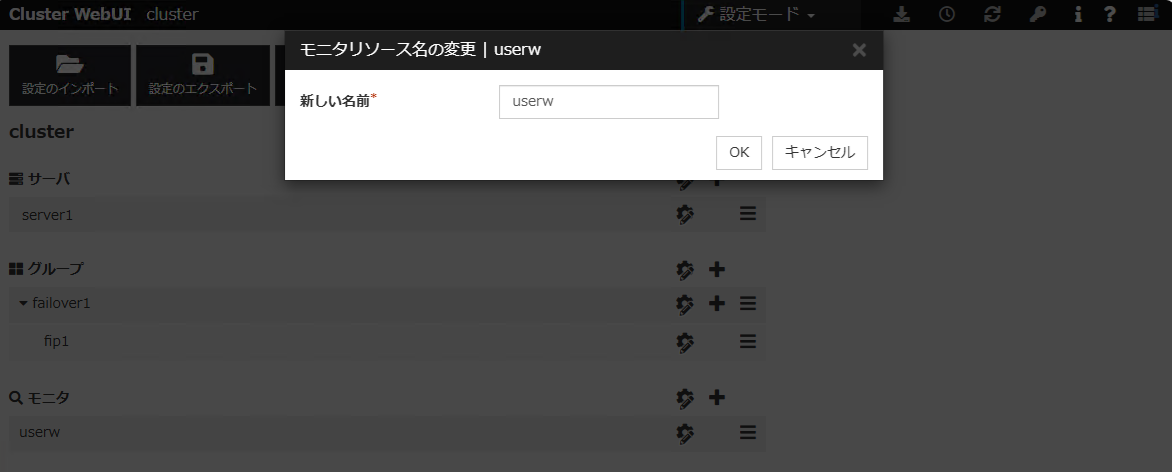The height and width of the screenshot is (472, 1172).
Task: Click the key icon in the top bar
Action: tap(1037, 15)
